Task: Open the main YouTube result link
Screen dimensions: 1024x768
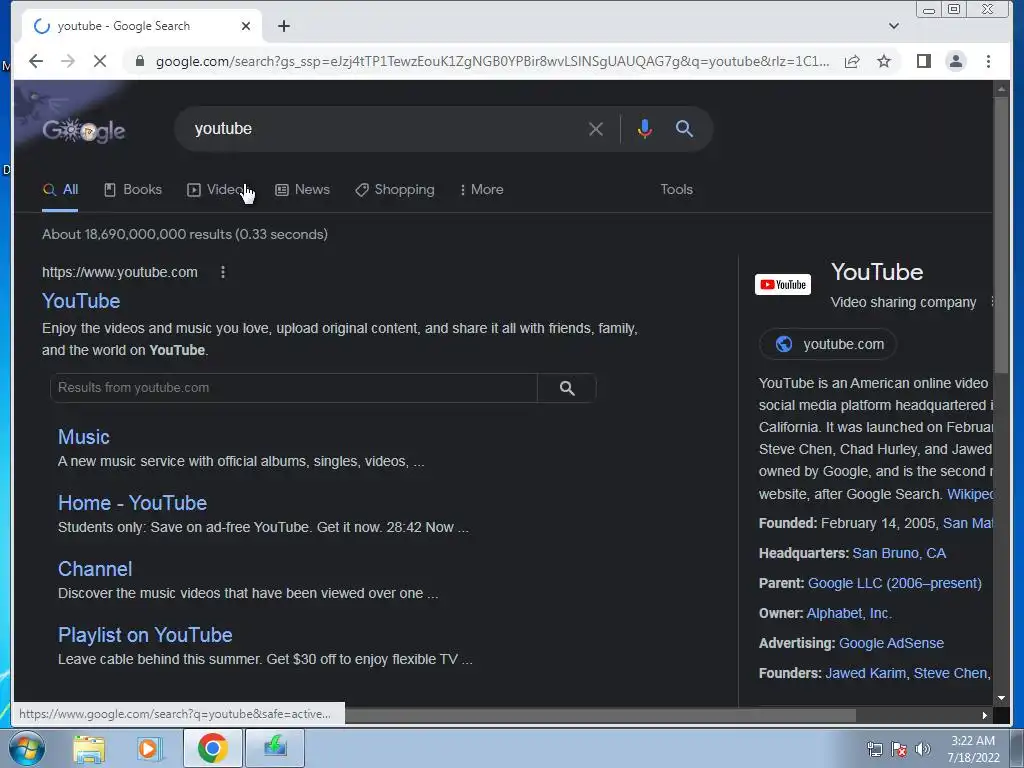Action: (x=81, y=301)
